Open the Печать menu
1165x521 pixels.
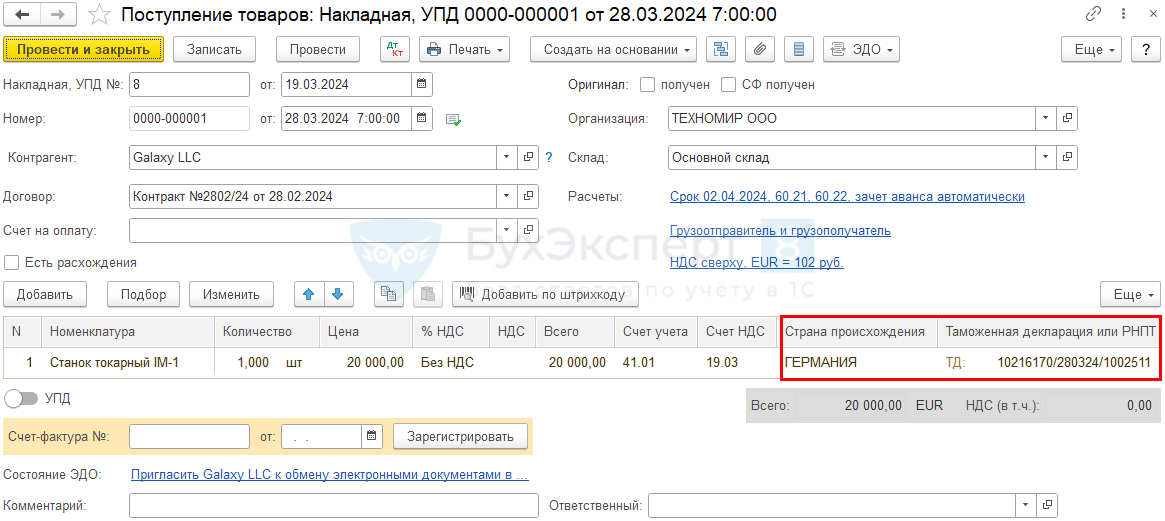(465, 49)
